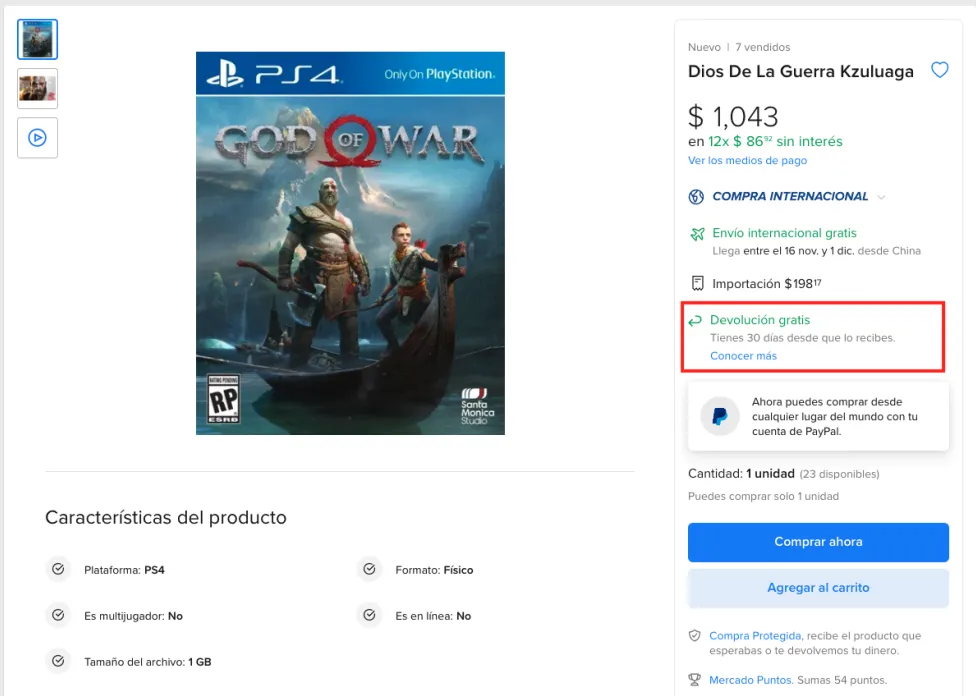Viewport: 976px width, 696px height.
Task: Click the international purchase globe icon
Action: [x=696, y=197]
